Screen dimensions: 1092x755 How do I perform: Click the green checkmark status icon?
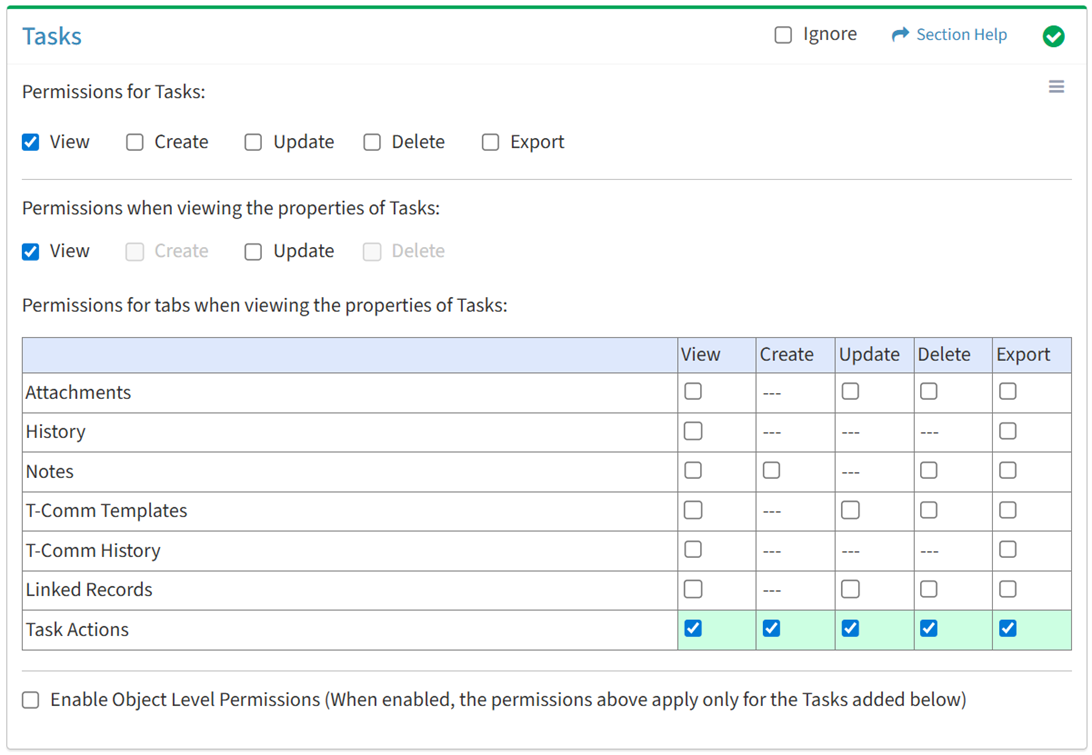point(1053,36)
